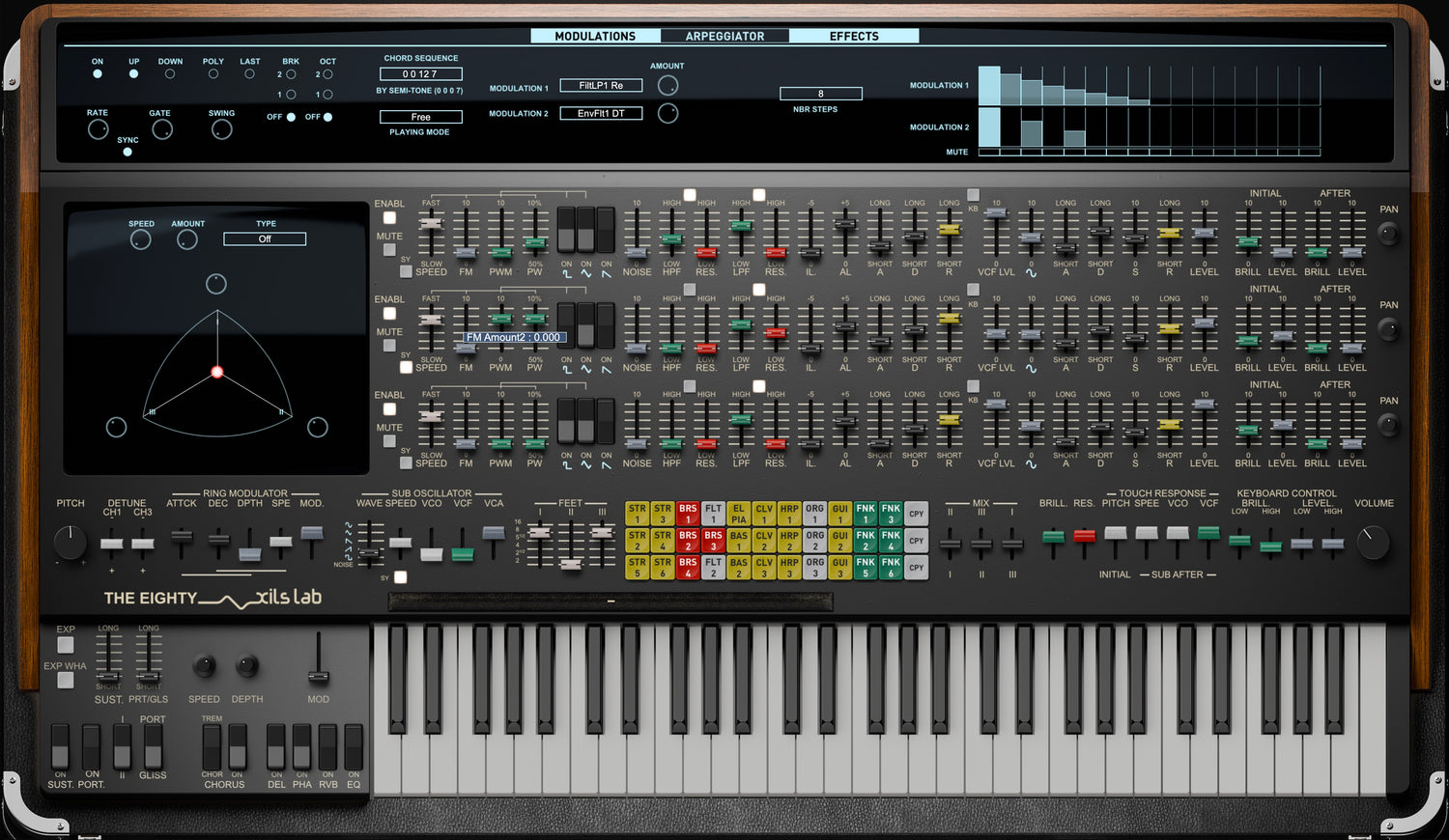Viewport: 1449px width, 840px height.
Task: Choose the FNK 6 preset button
Action: coord(891,568)
